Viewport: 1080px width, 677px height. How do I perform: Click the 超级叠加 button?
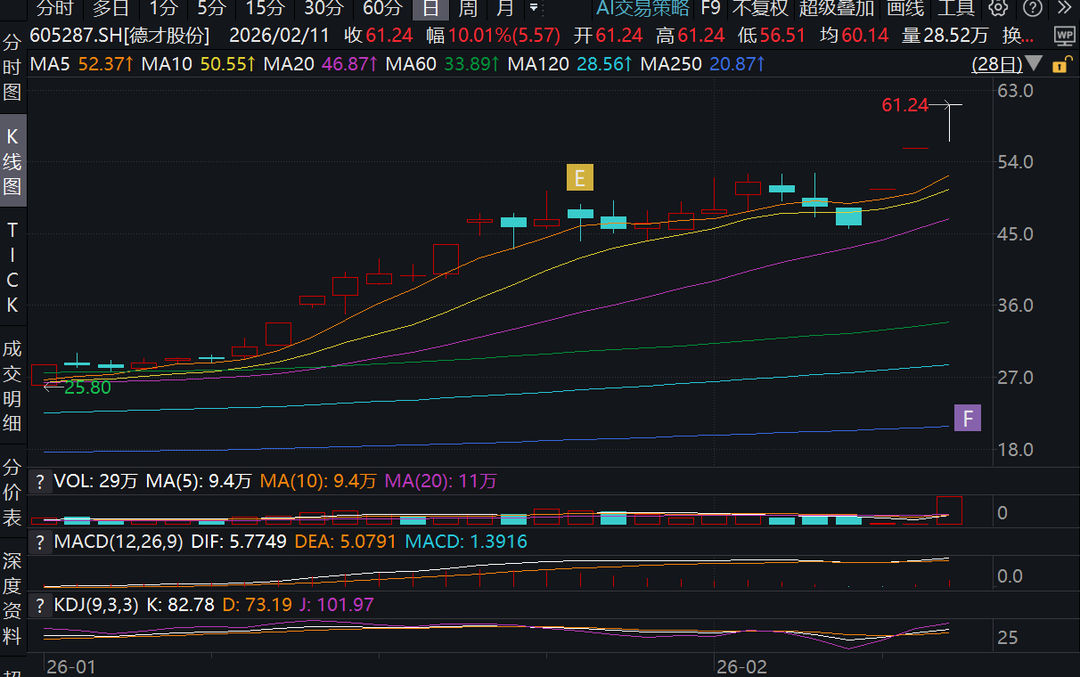click(837, 9)
